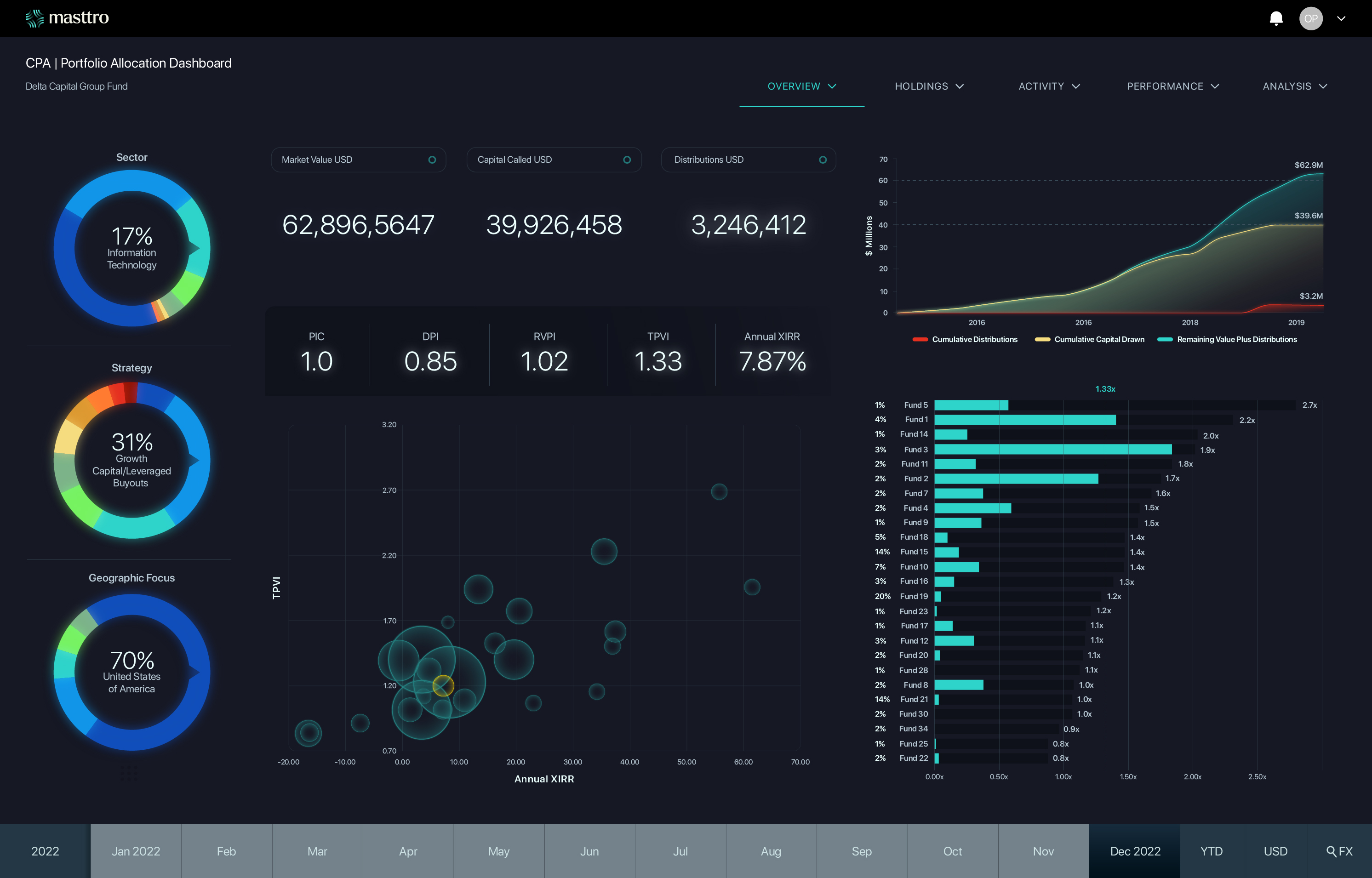Click the YTD button in bottom bar
Image resolution: width=1372 pixels, height=878 pixels.
pyautogui.click(x=1211, y=851)
